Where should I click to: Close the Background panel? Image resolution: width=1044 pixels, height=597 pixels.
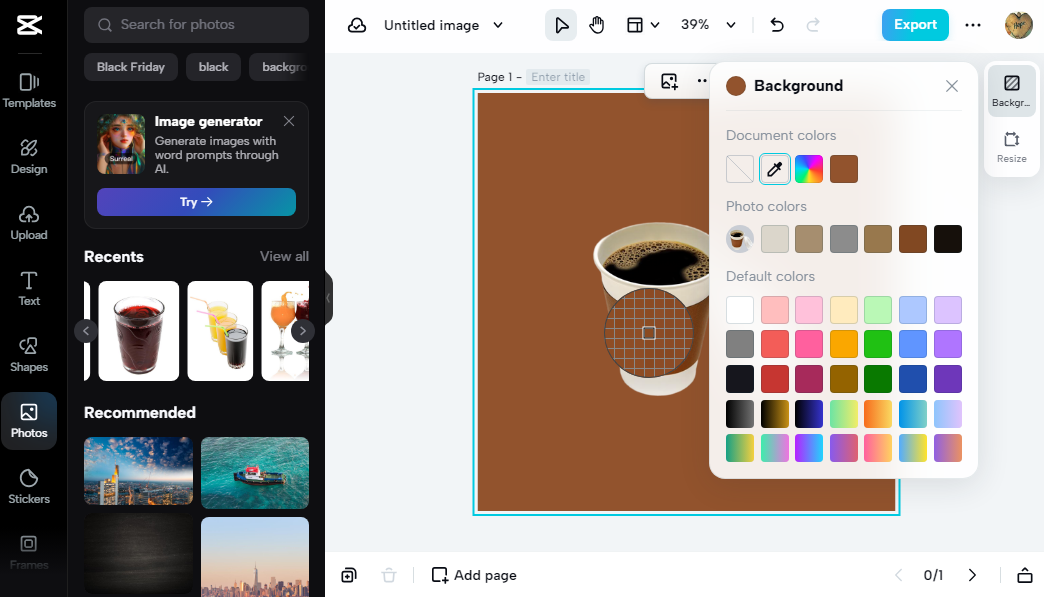(951, 86)
